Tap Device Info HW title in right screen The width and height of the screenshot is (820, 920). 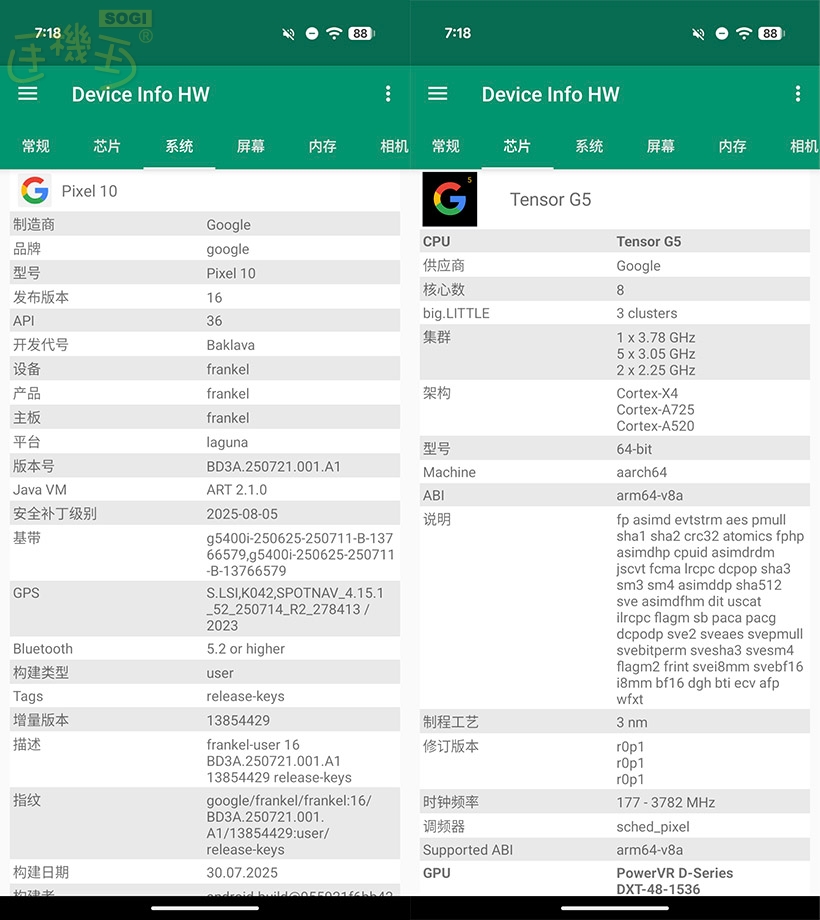point(551,94)
